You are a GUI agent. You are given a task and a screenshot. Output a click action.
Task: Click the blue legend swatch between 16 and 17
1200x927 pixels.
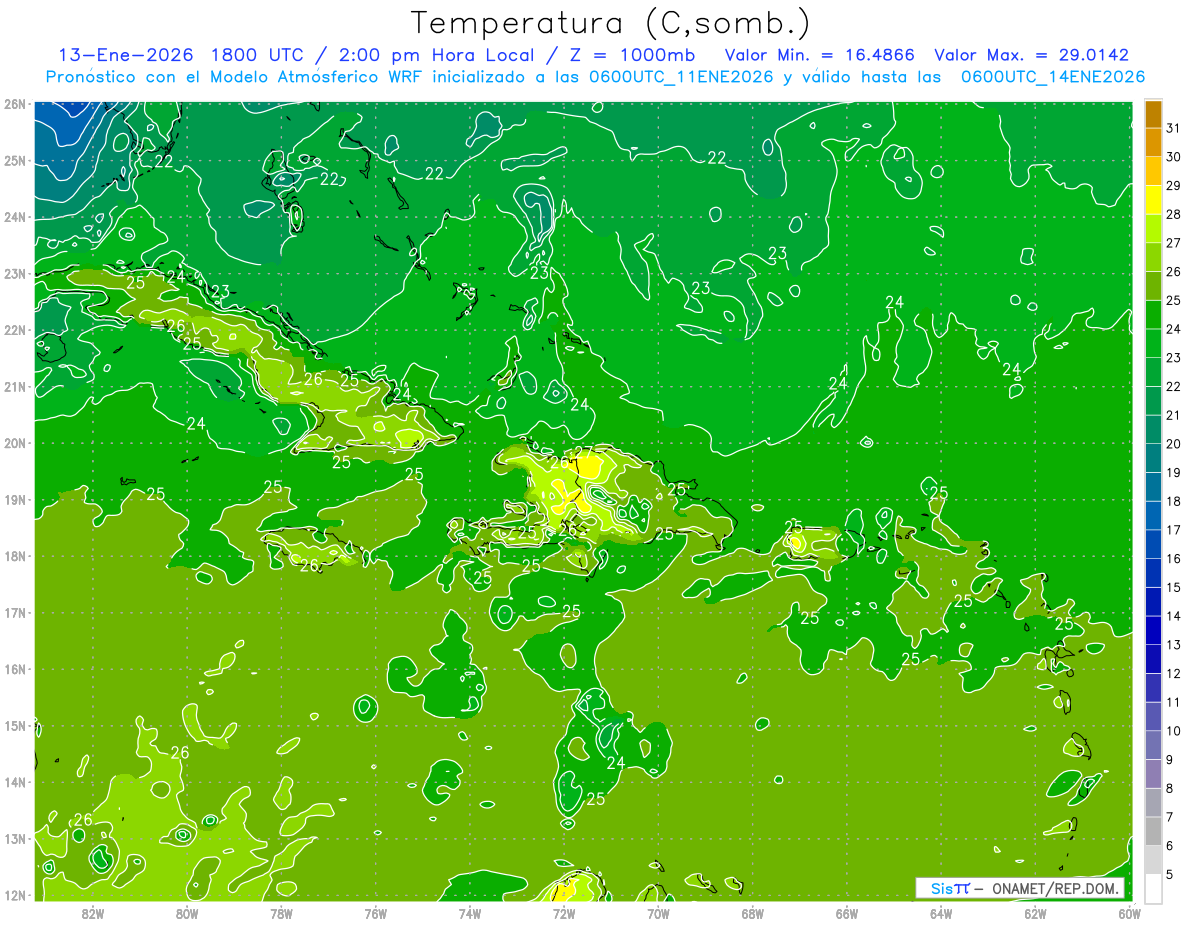[x=1153, y=544]
